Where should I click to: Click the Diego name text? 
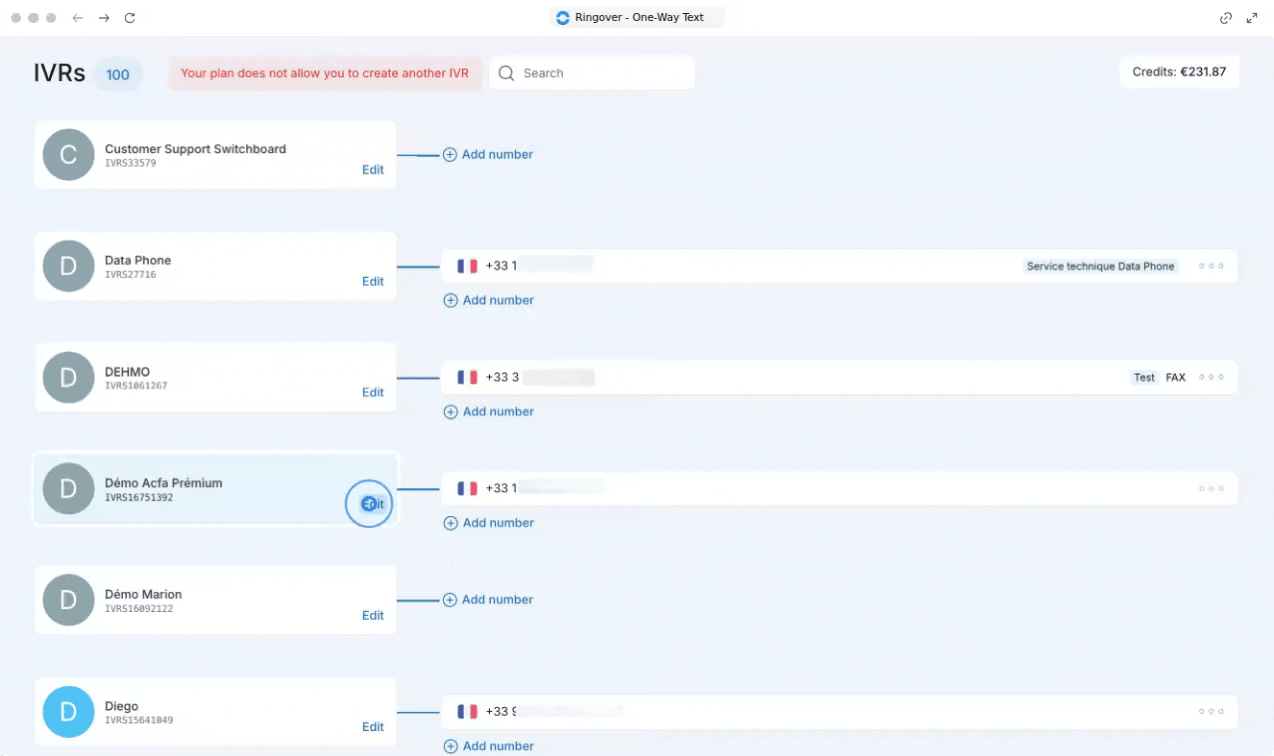pyautogui.click(x=121, y=706)
